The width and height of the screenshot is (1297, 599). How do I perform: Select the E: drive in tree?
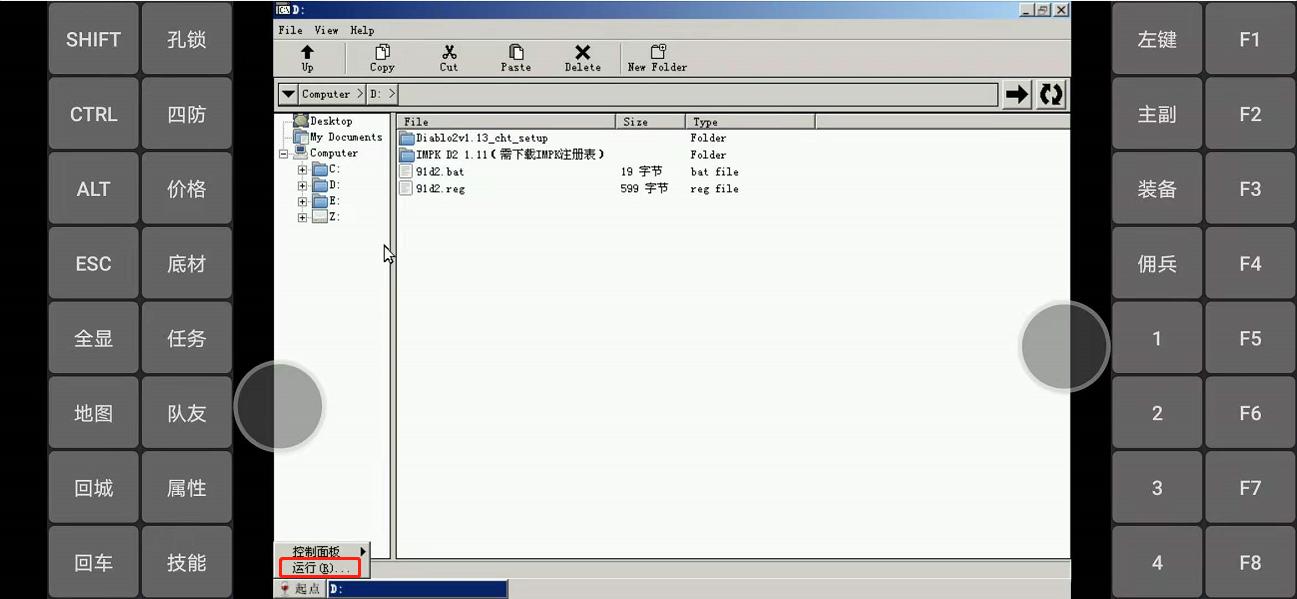click(326, 202)
